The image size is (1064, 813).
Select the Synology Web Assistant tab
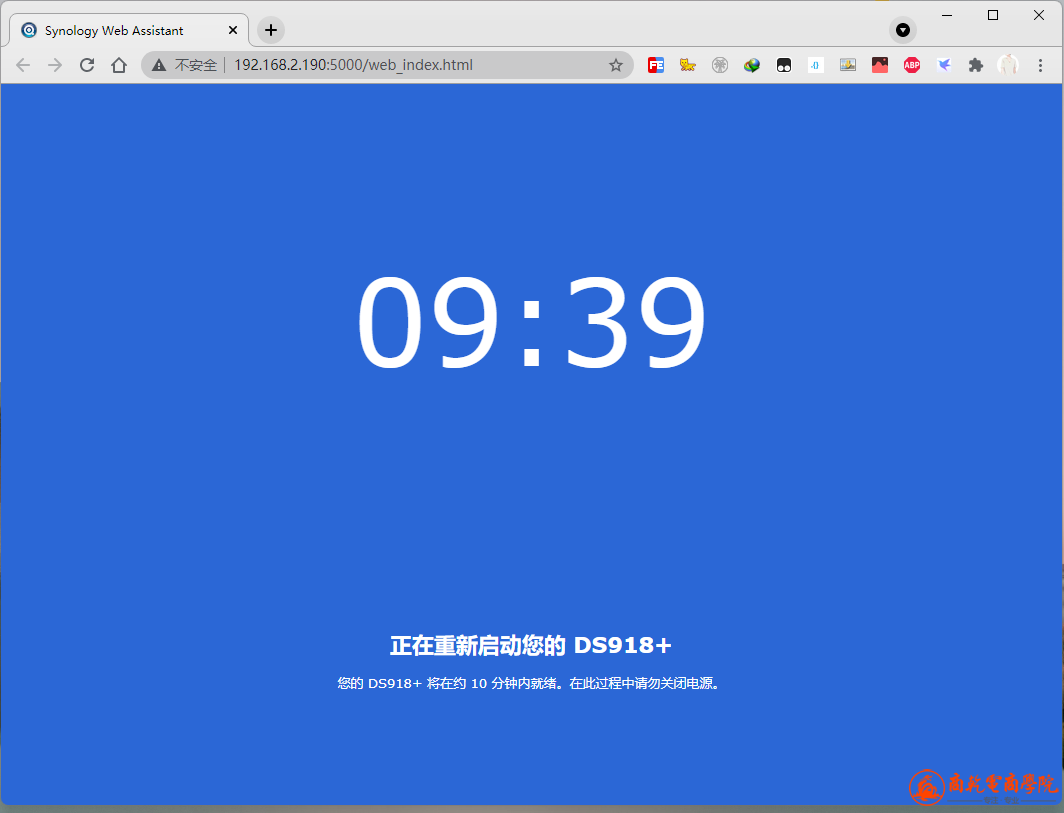tap(129, 31)
